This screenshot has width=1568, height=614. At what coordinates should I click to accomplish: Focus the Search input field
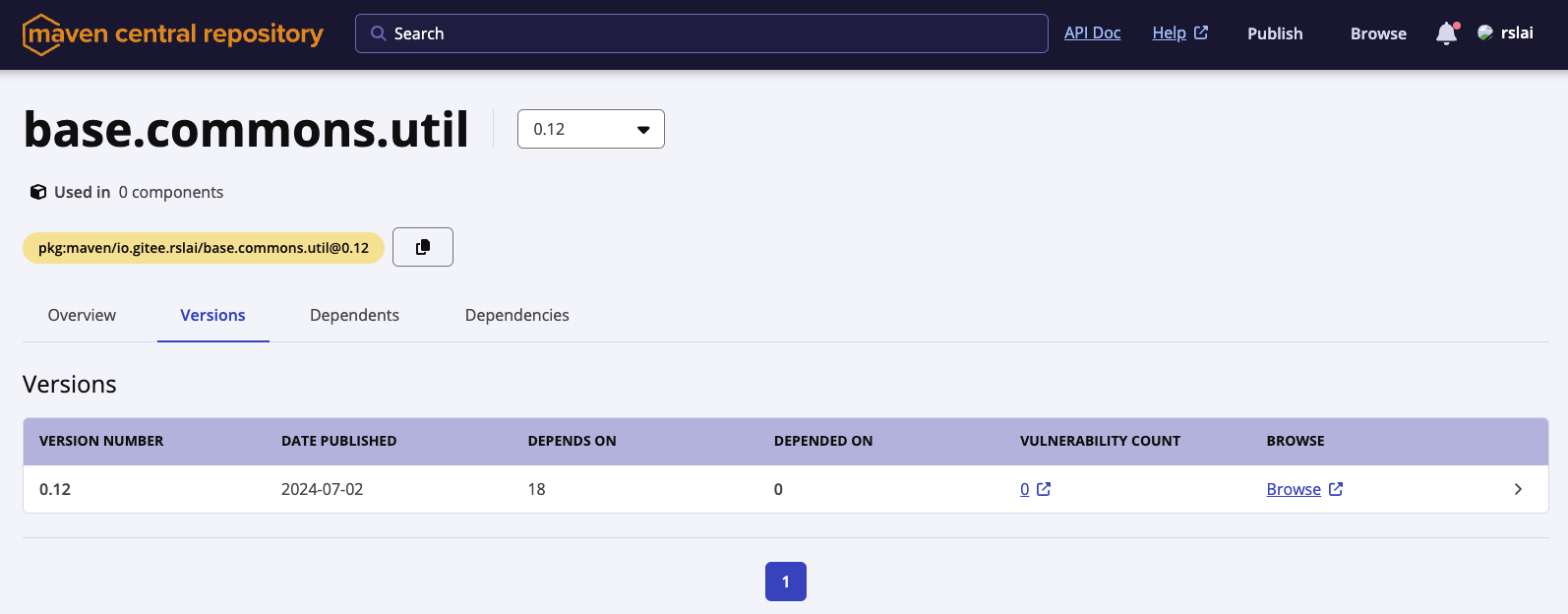point(701,33)
